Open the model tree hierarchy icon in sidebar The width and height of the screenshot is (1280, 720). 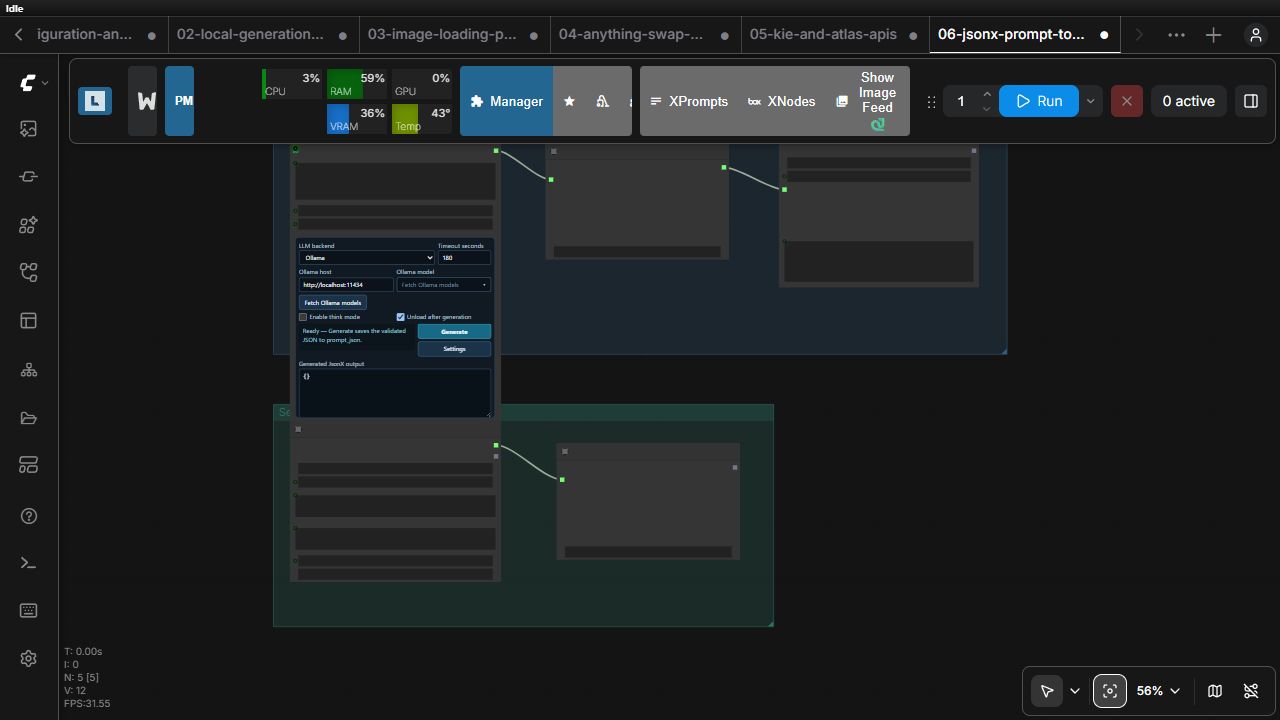coord(28,370)
